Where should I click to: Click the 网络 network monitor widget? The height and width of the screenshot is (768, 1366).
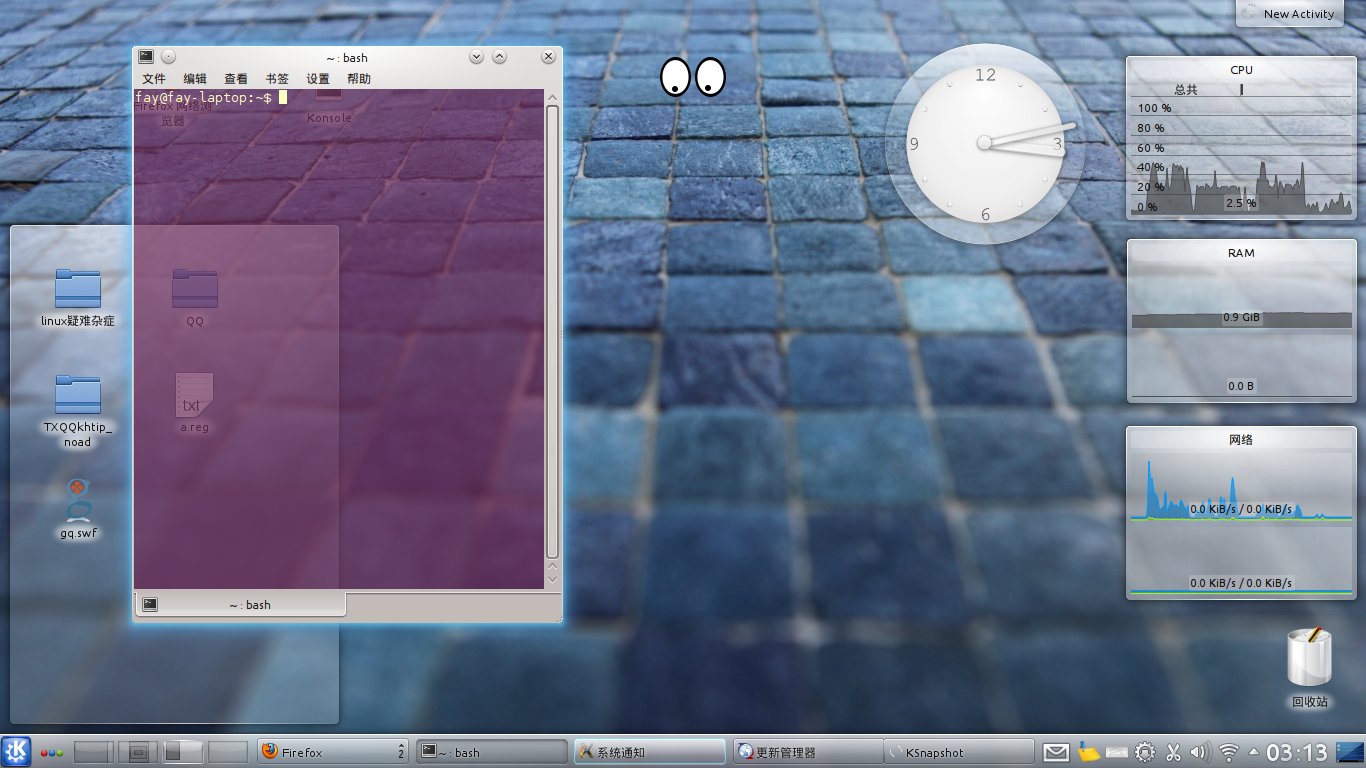point(1241,513)
